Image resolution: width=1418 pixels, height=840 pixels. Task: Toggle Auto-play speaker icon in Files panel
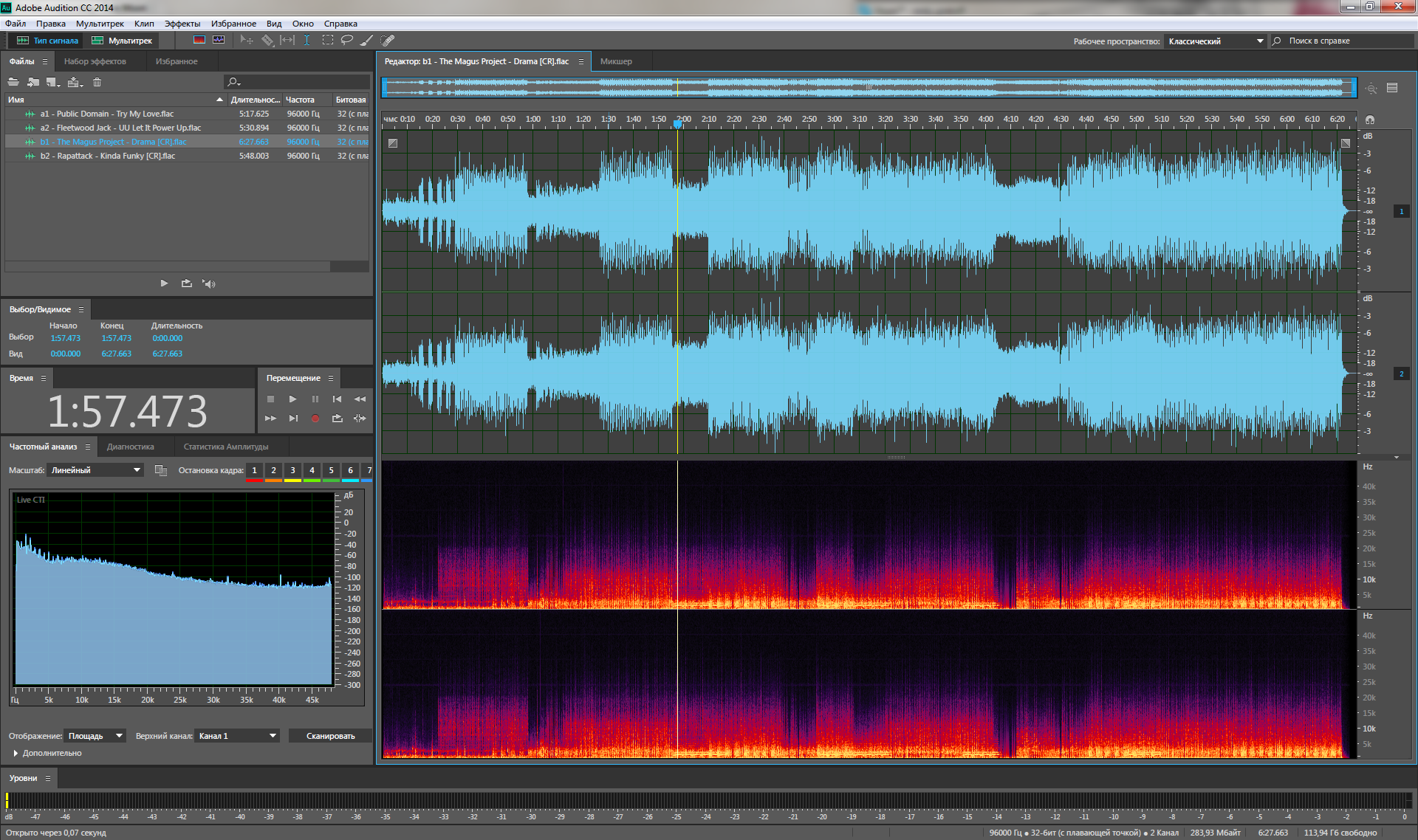pos(209,283)
